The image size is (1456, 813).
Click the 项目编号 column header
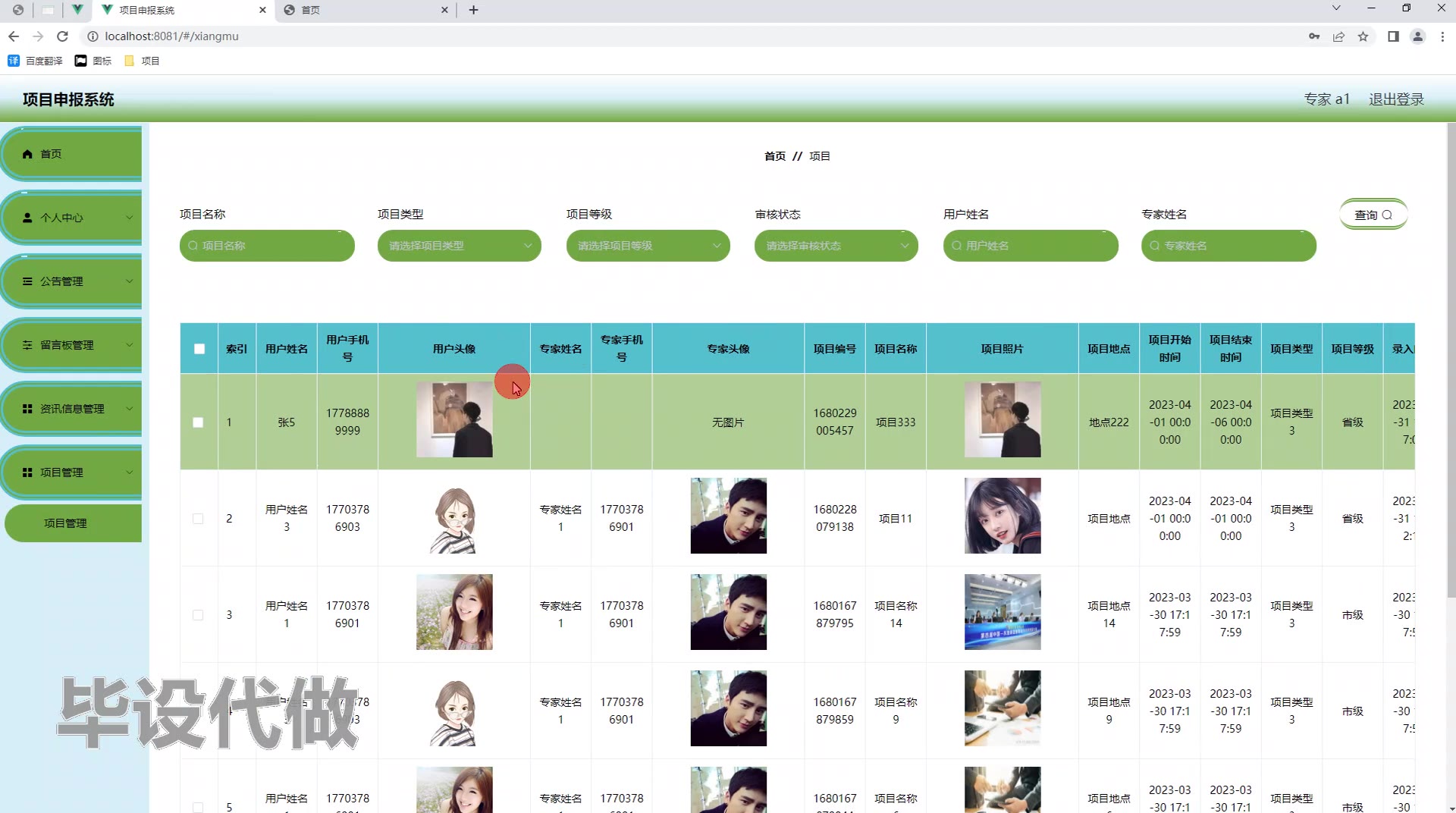point(835,349)
